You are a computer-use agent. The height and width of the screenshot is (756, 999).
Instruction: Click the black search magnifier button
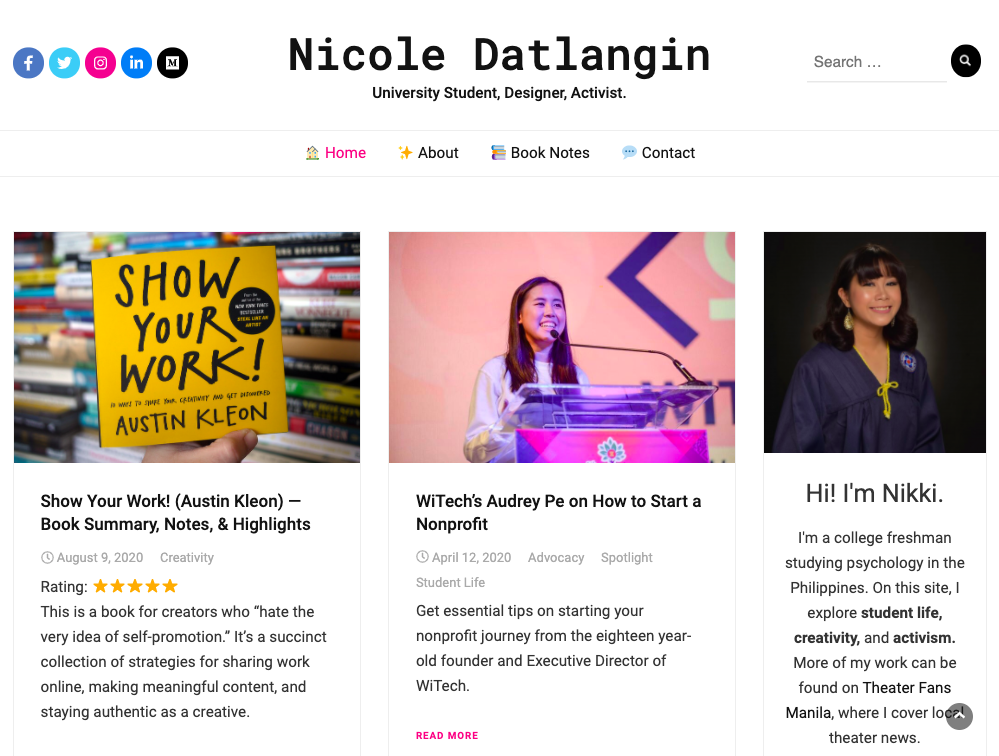(966, 61)
